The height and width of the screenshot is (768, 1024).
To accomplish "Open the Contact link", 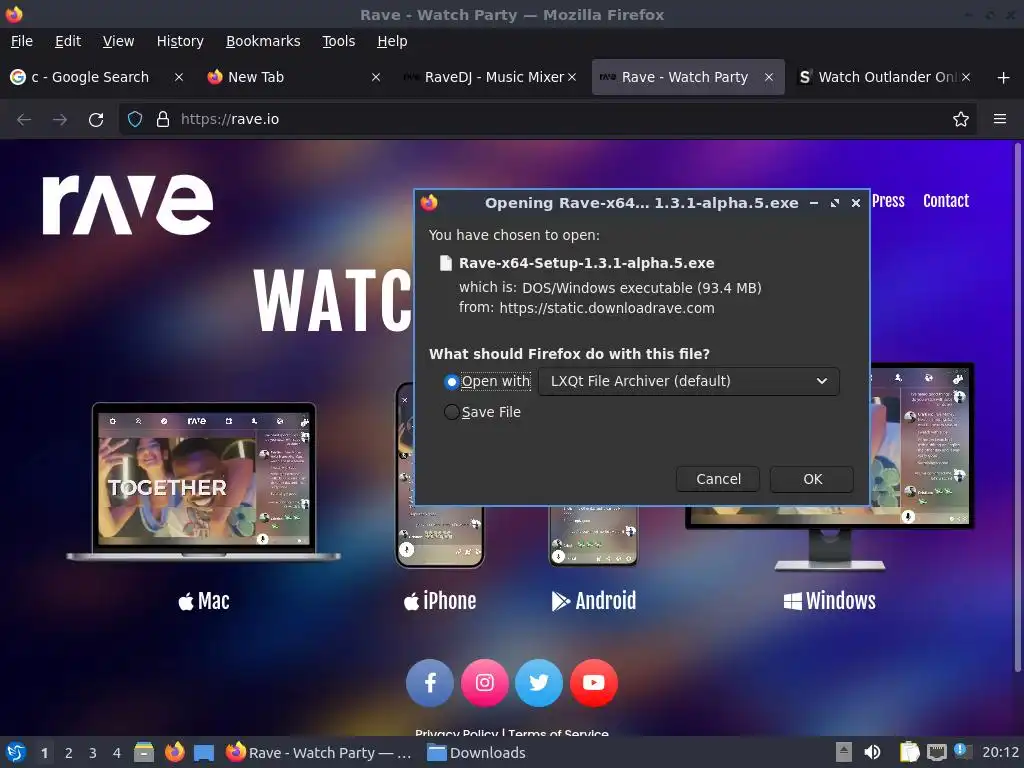I will (x=946, y=201).
